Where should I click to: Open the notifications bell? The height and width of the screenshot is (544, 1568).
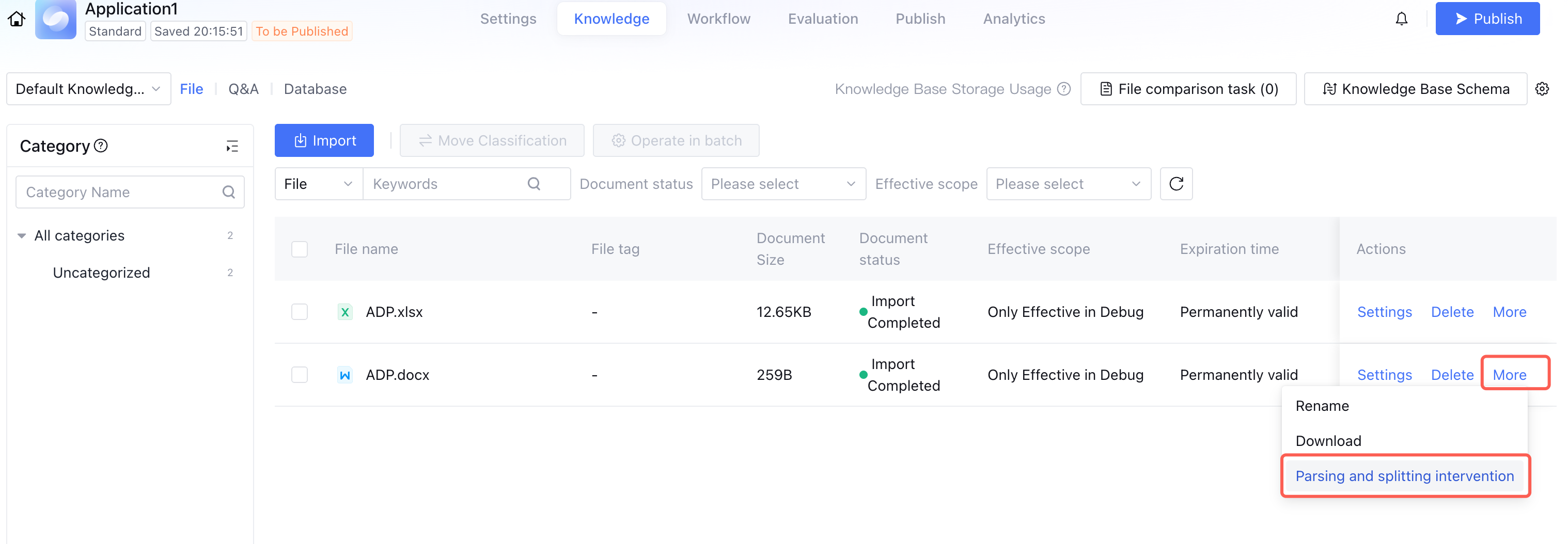(x=1401, y=19)
